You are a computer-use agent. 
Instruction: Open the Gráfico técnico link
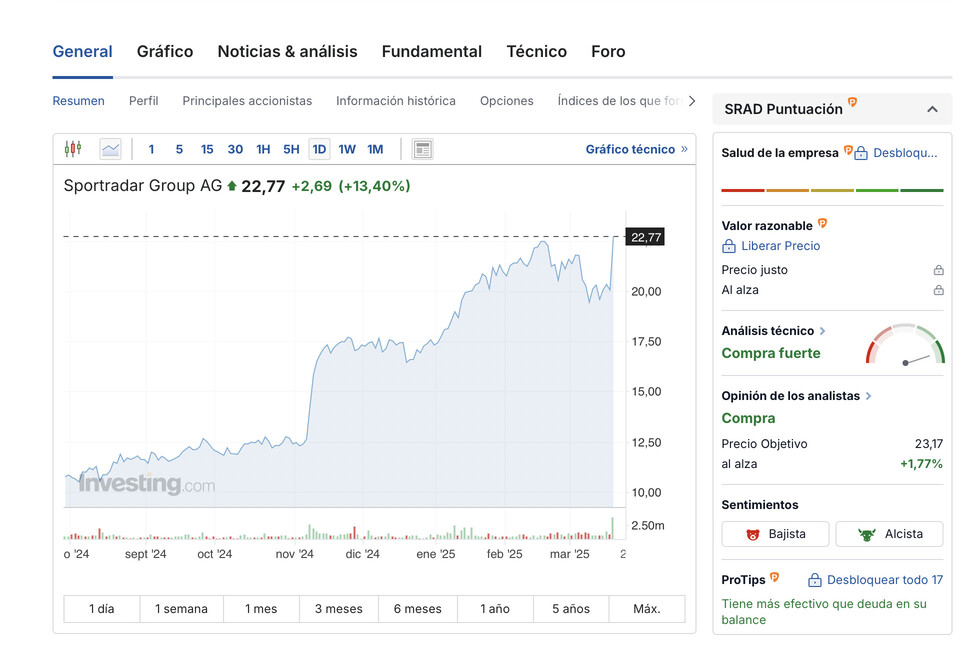(636, 149)
